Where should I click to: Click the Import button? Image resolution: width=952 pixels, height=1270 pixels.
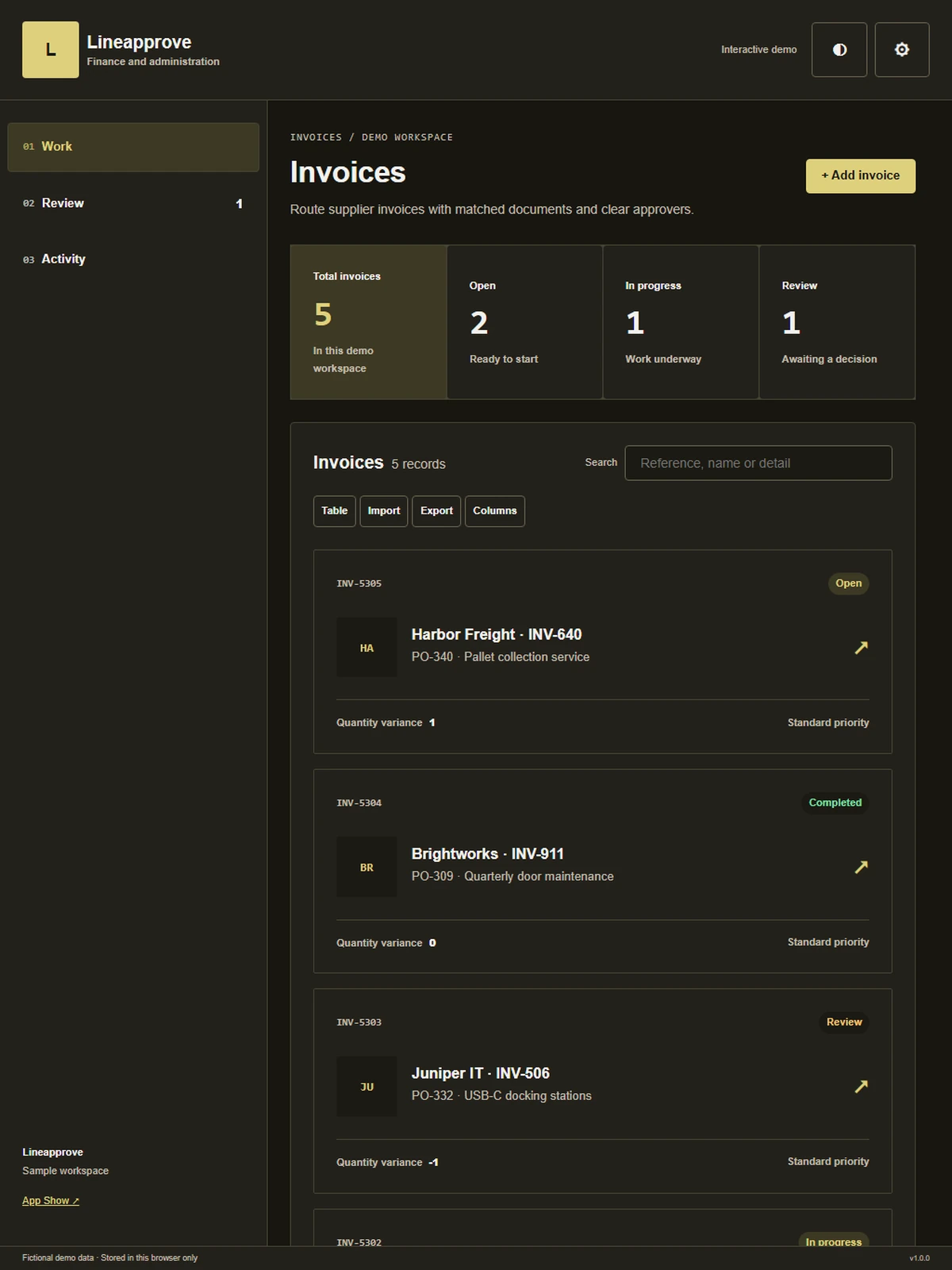point(384,511)
